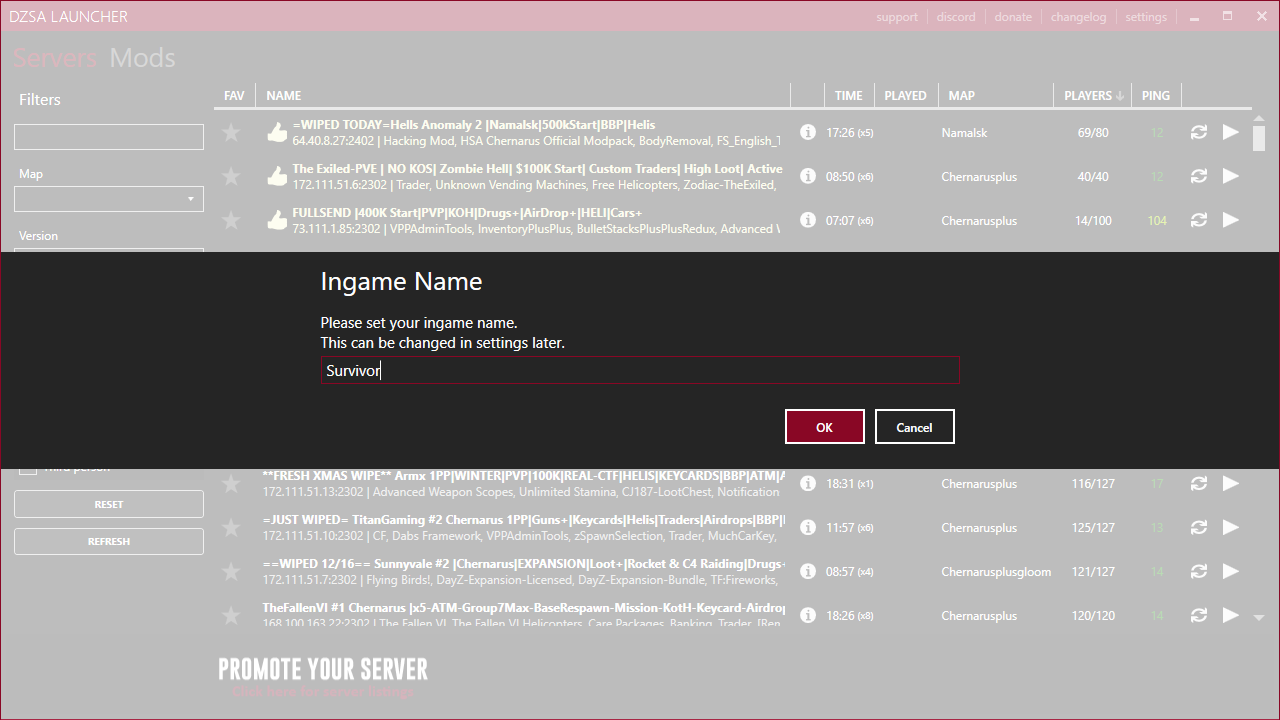
Task: Click Cancel in Ingame Name dialog
Action: tap(914, 427)
